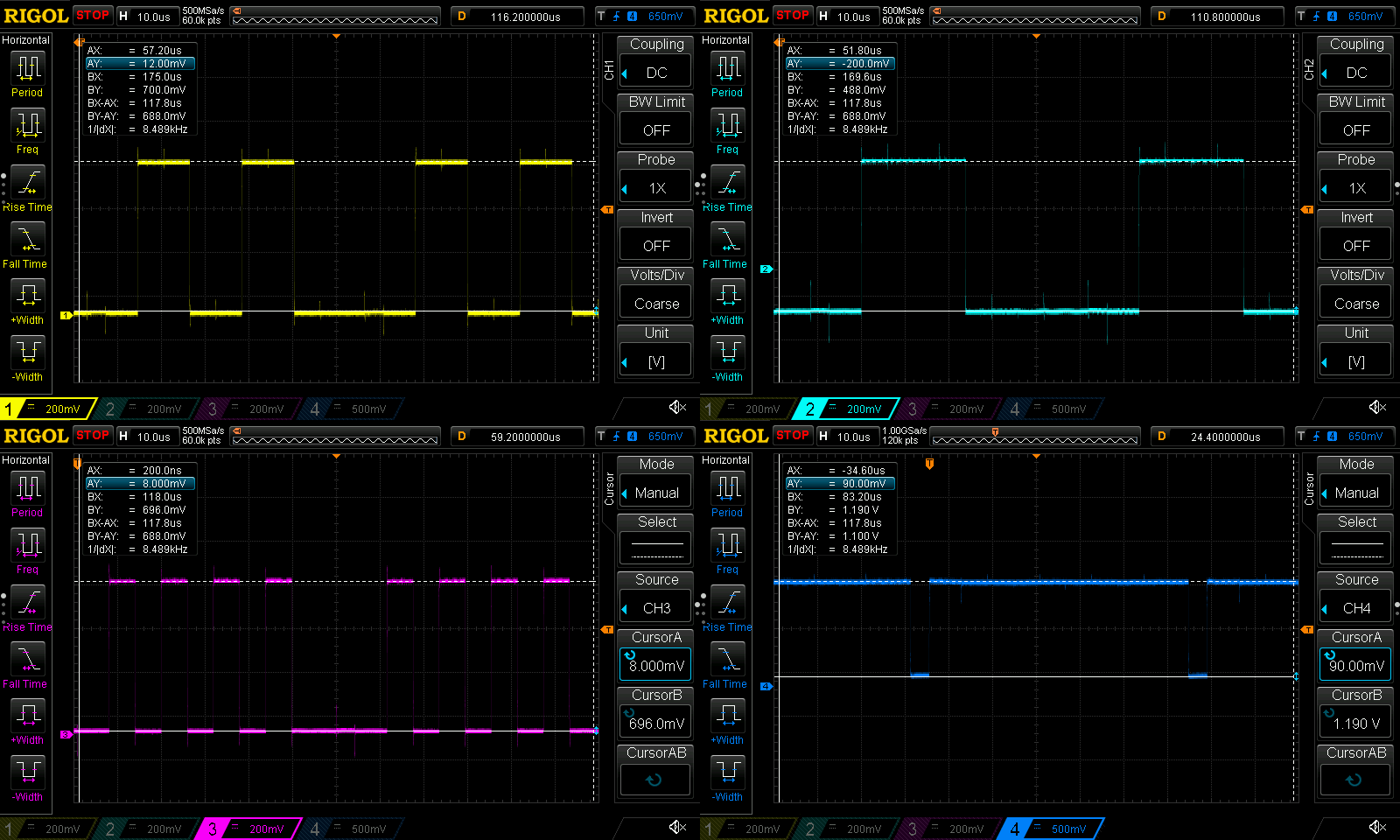Select -Width measurement in the CH1 screen

pos(27,360)
